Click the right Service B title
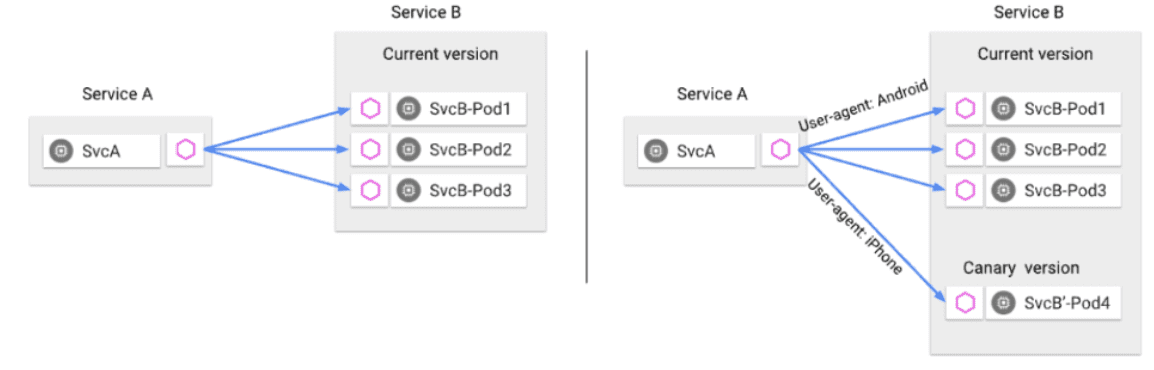 [1028, 12]
